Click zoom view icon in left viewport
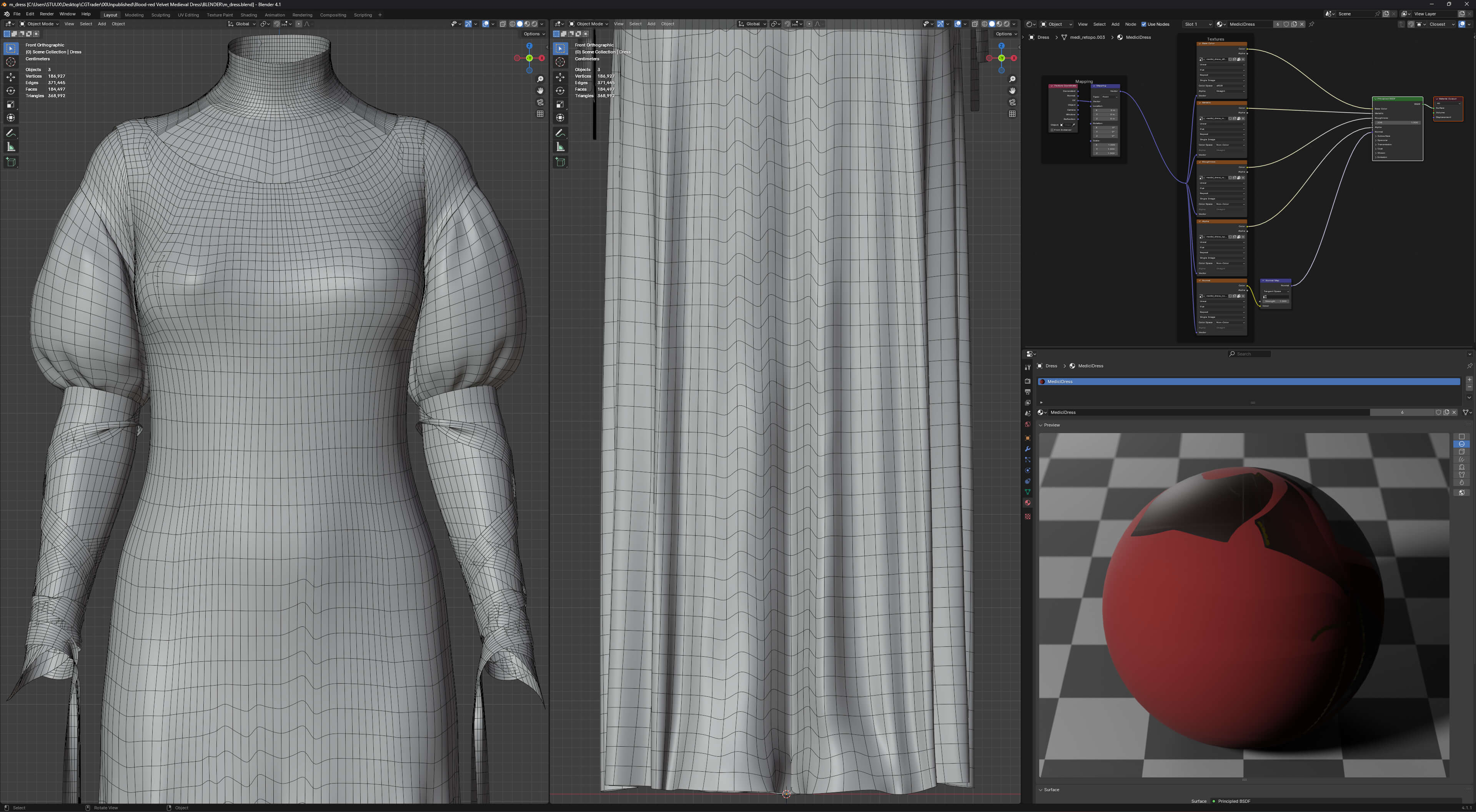The image size is (1476, 812). click(540, 79)
